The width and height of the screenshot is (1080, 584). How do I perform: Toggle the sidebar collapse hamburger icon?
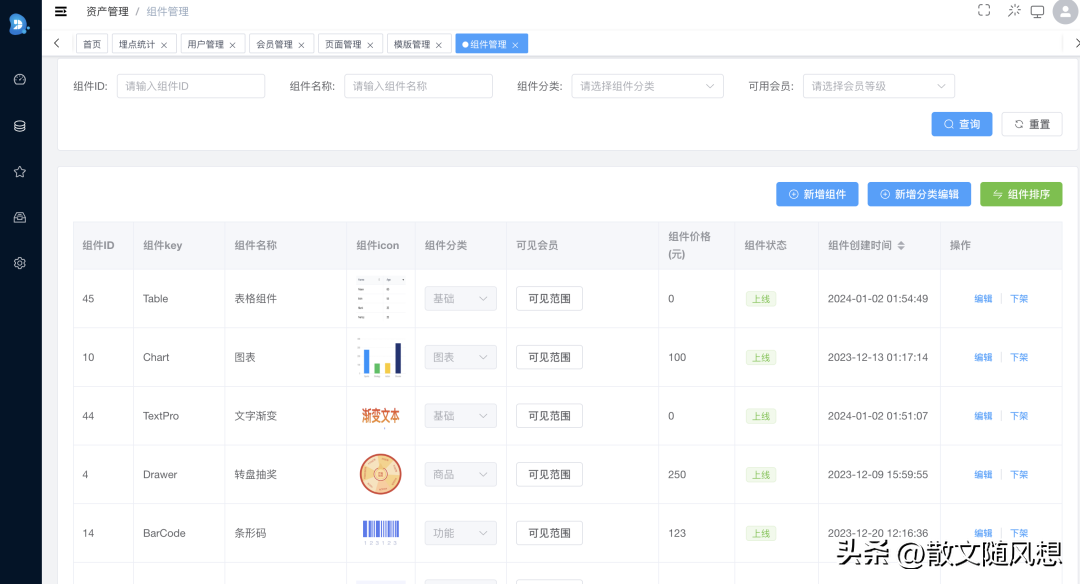pyautogui.click(x=61, y=11)
